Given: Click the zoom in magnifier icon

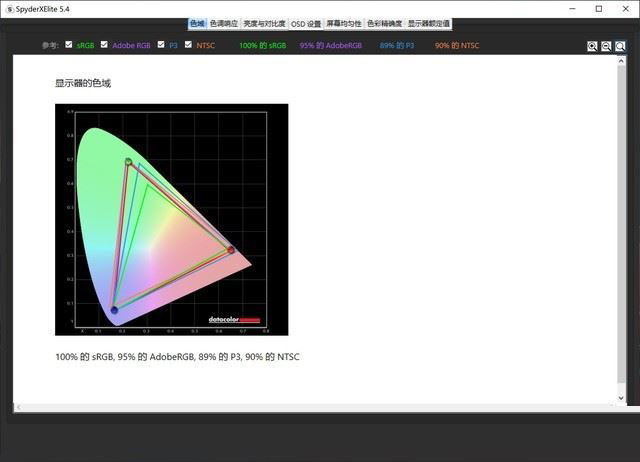Looking at the screenshot, I should tap(592, 46).
